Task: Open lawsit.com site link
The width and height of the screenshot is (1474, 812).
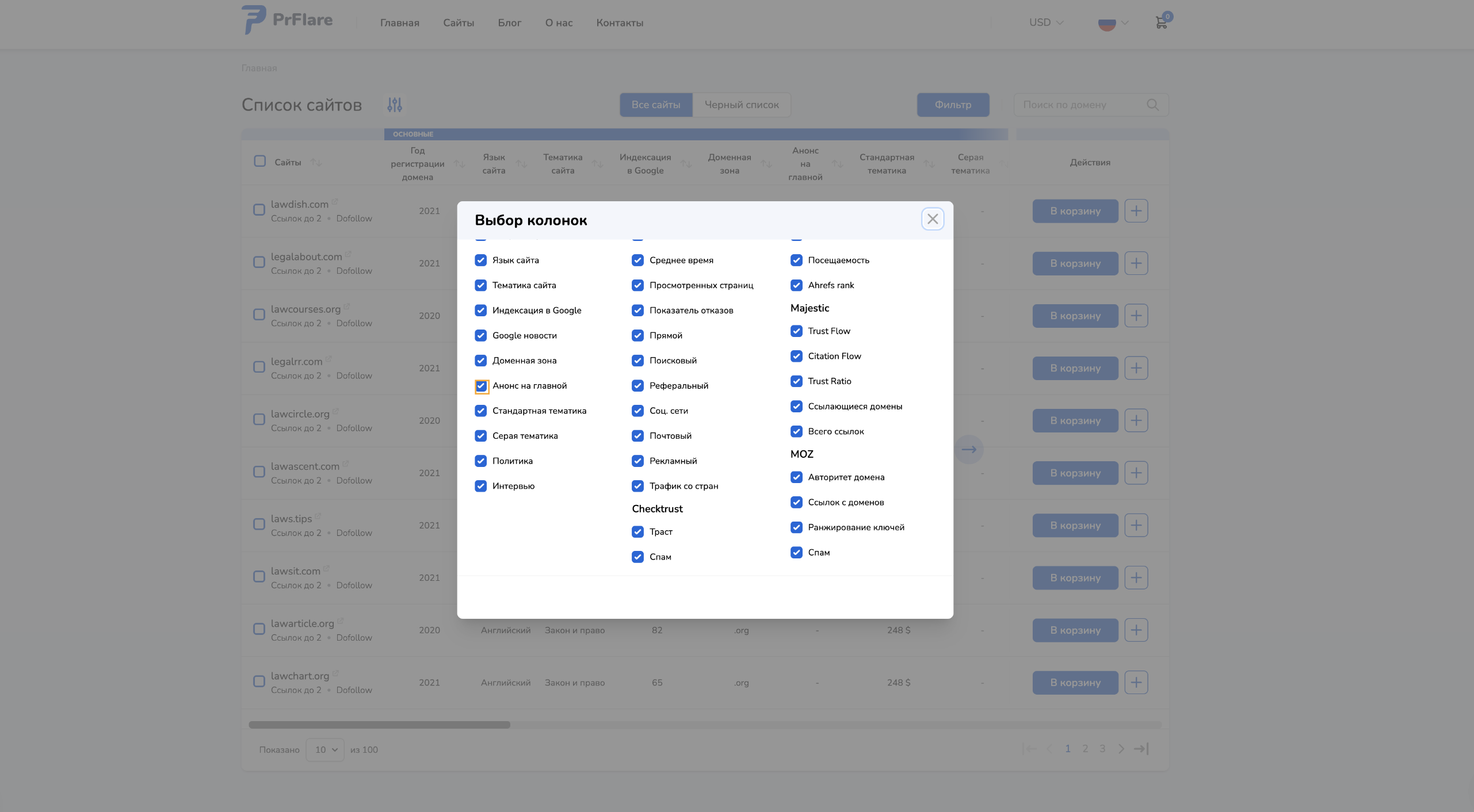Action: [x=296, y=571]
